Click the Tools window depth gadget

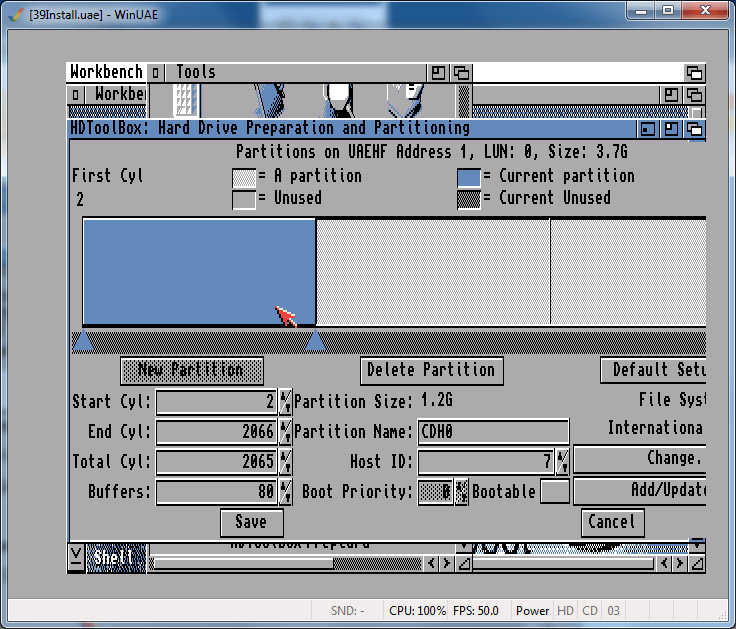(x=461, y=73)
